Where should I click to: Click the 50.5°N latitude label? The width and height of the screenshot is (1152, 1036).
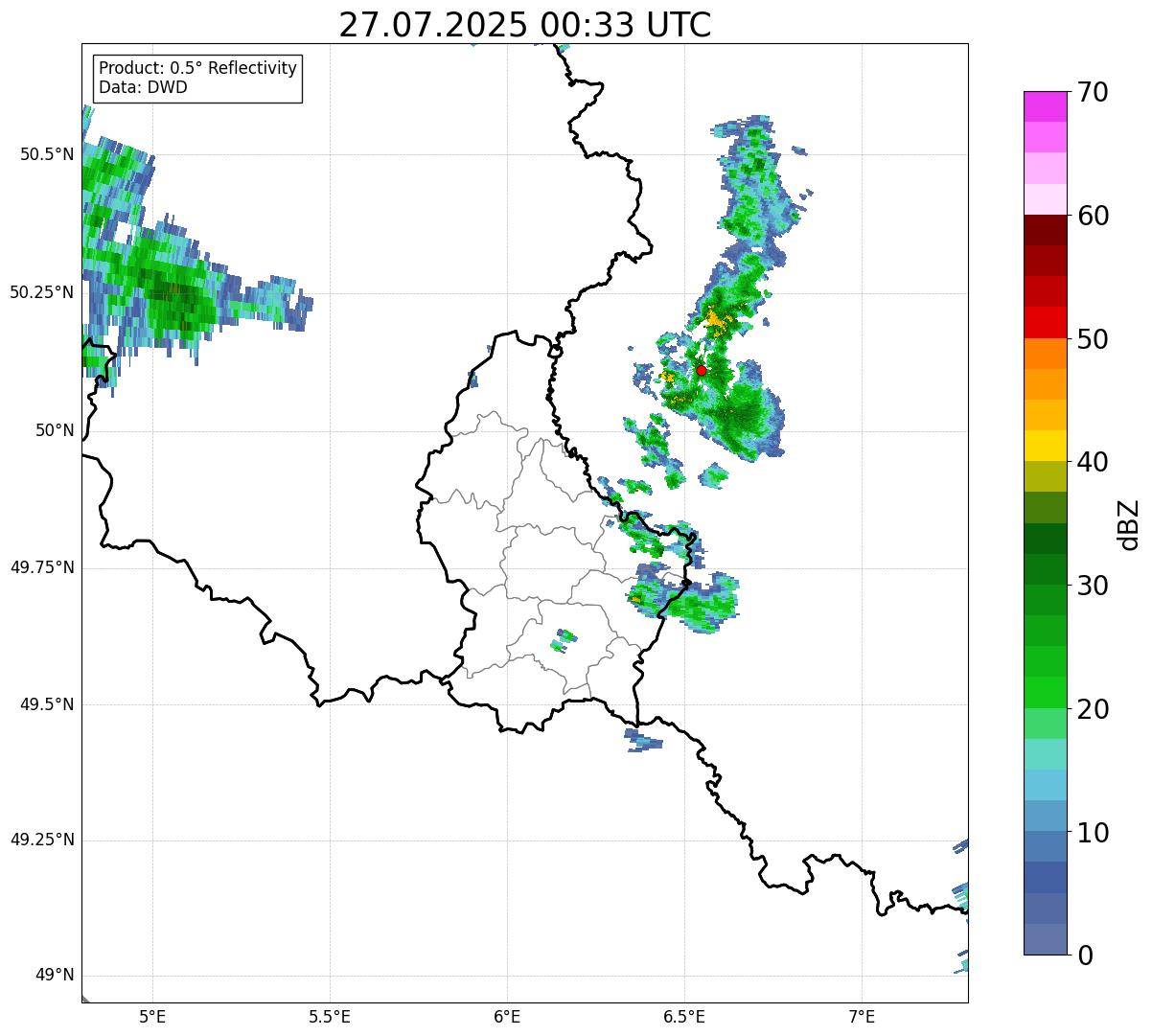point(46,154)
